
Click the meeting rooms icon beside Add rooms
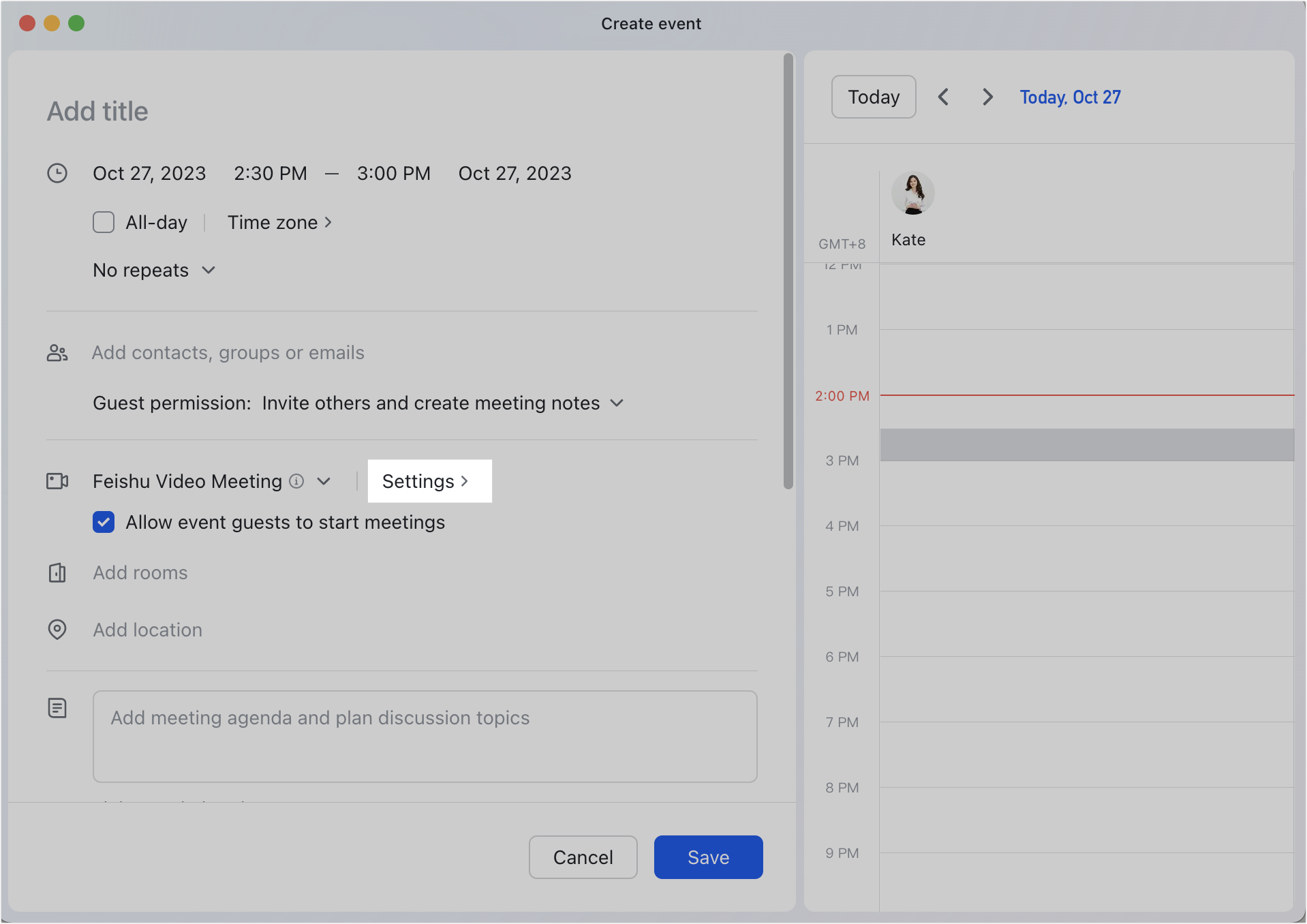(x=57, y=573)
